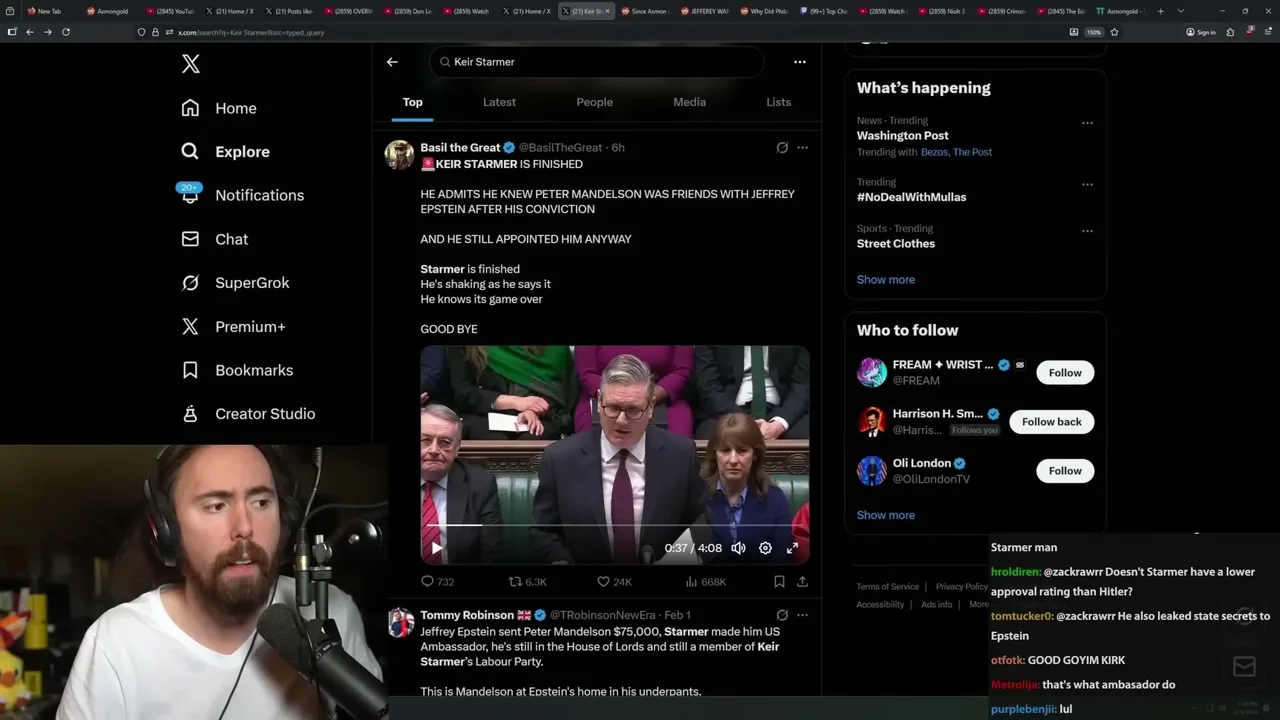Switch to the People tab
Screen dimensions: 1280x720
(594, 102)
